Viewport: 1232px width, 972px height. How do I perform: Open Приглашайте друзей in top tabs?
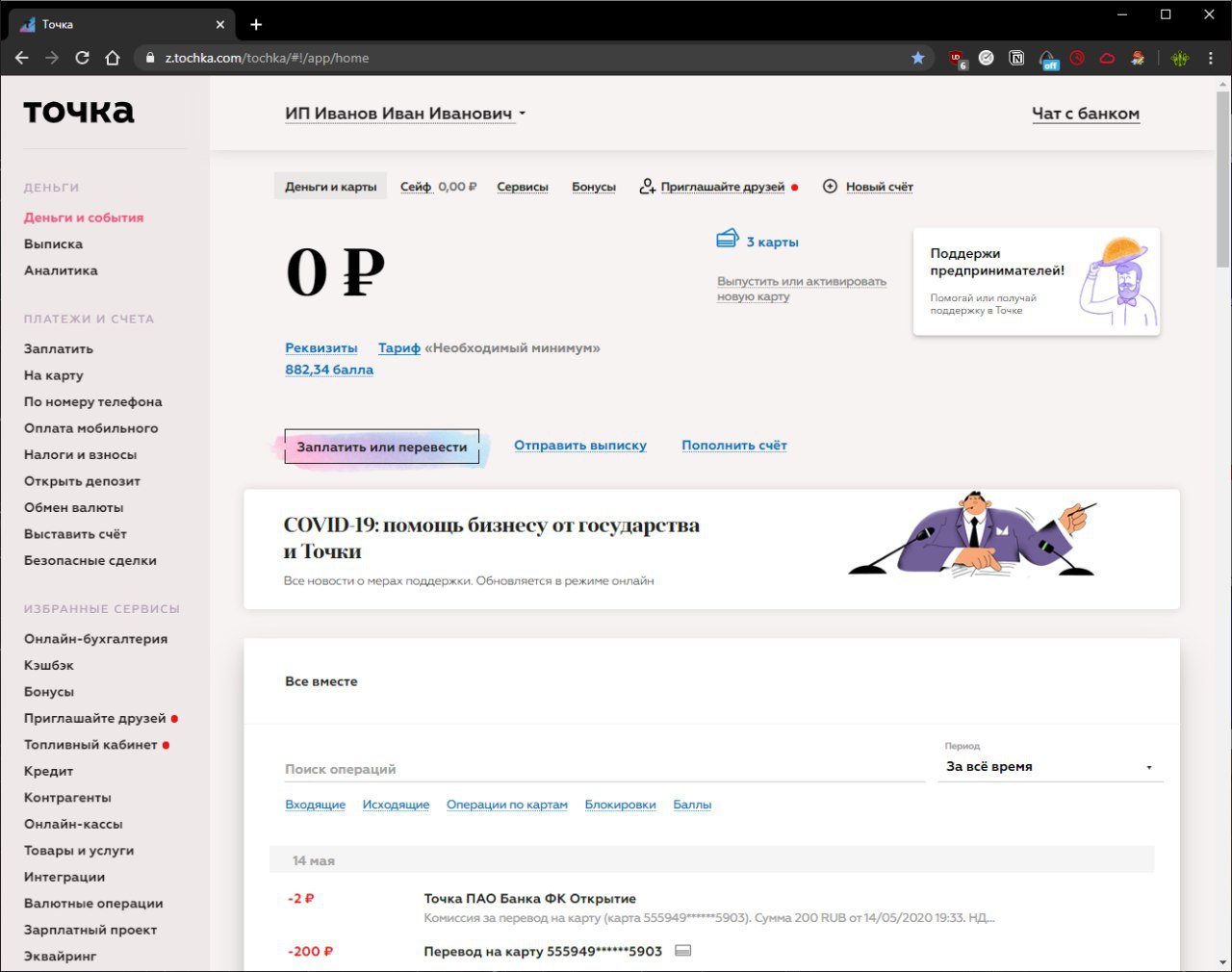click(723, 187)
